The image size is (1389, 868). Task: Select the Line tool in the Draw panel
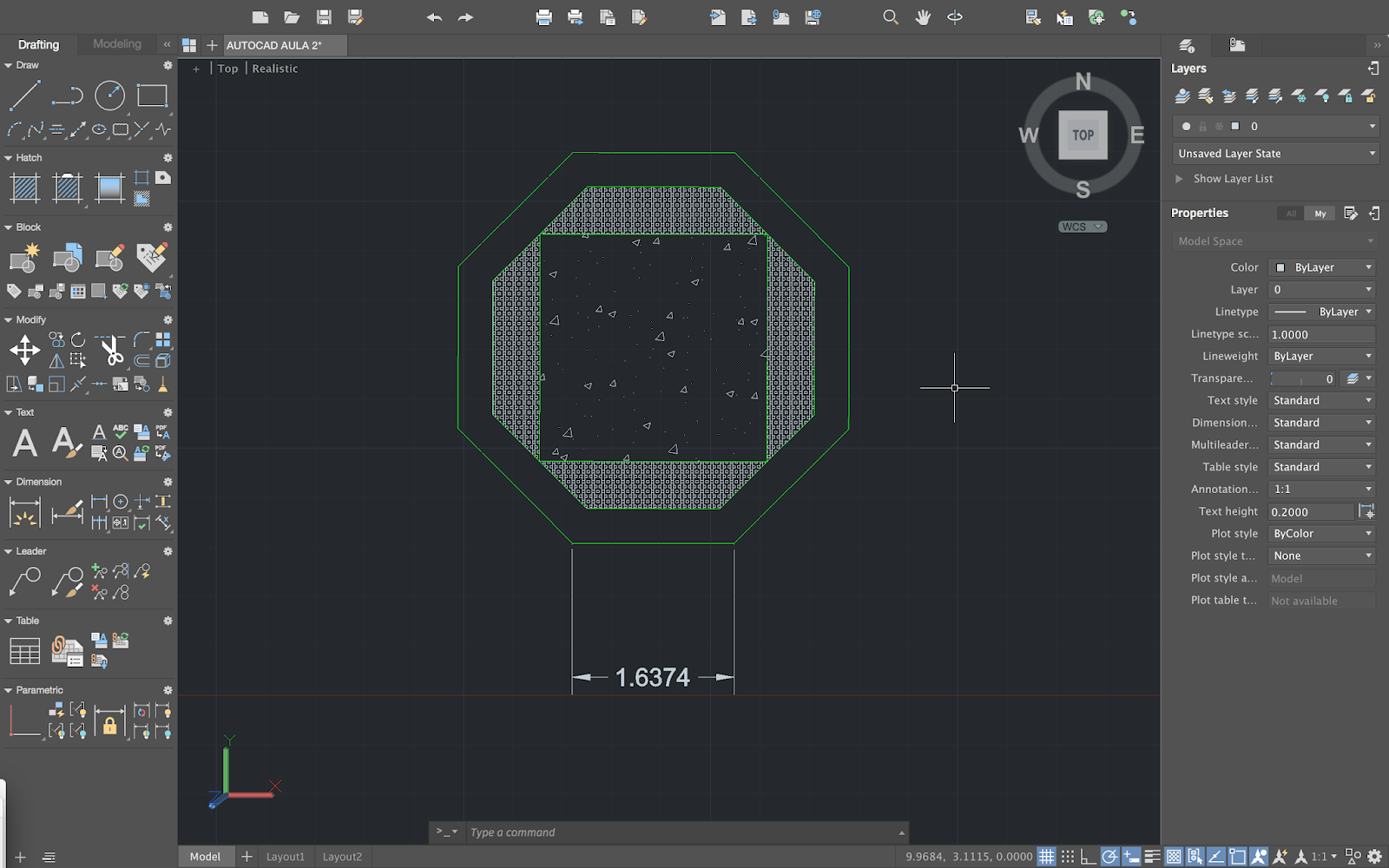23,95
